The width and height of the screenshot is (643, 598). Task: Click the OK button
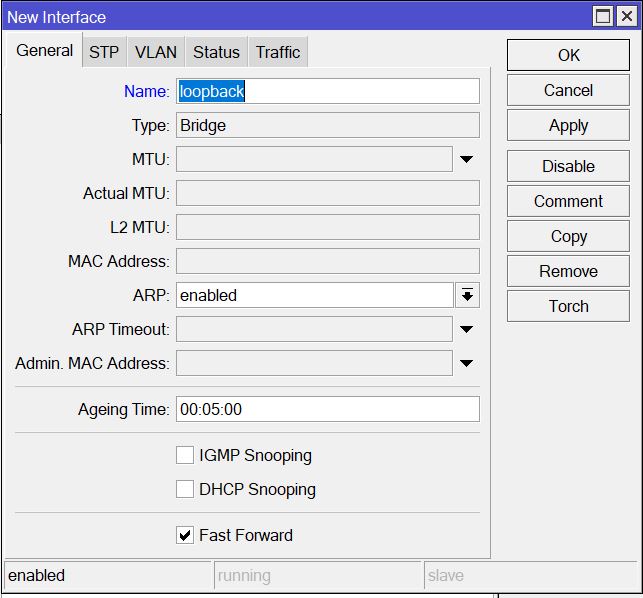(568, 55)
